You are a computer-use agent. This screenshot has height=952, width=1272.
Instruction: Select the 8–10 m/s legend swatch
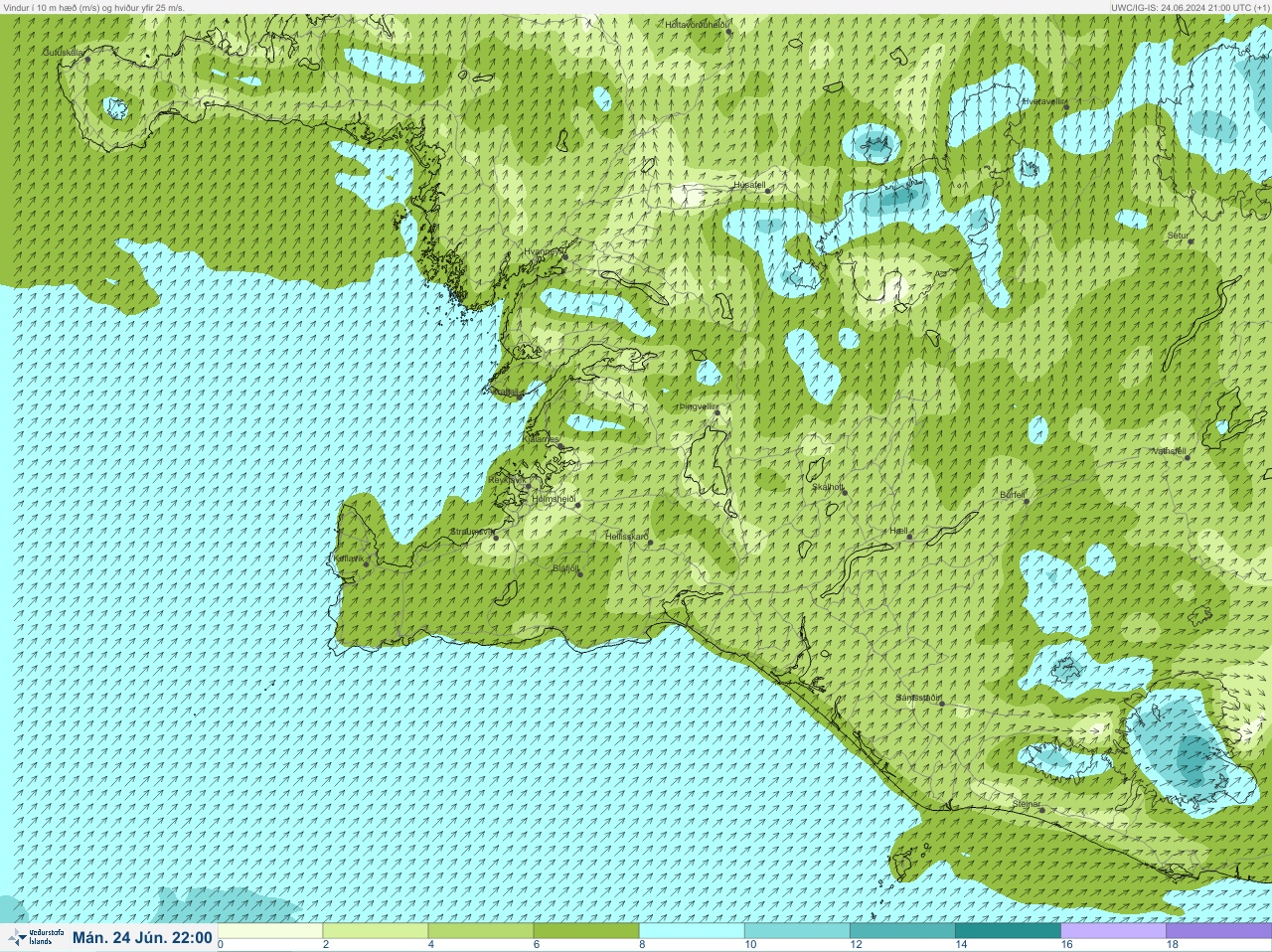(692, 932)
